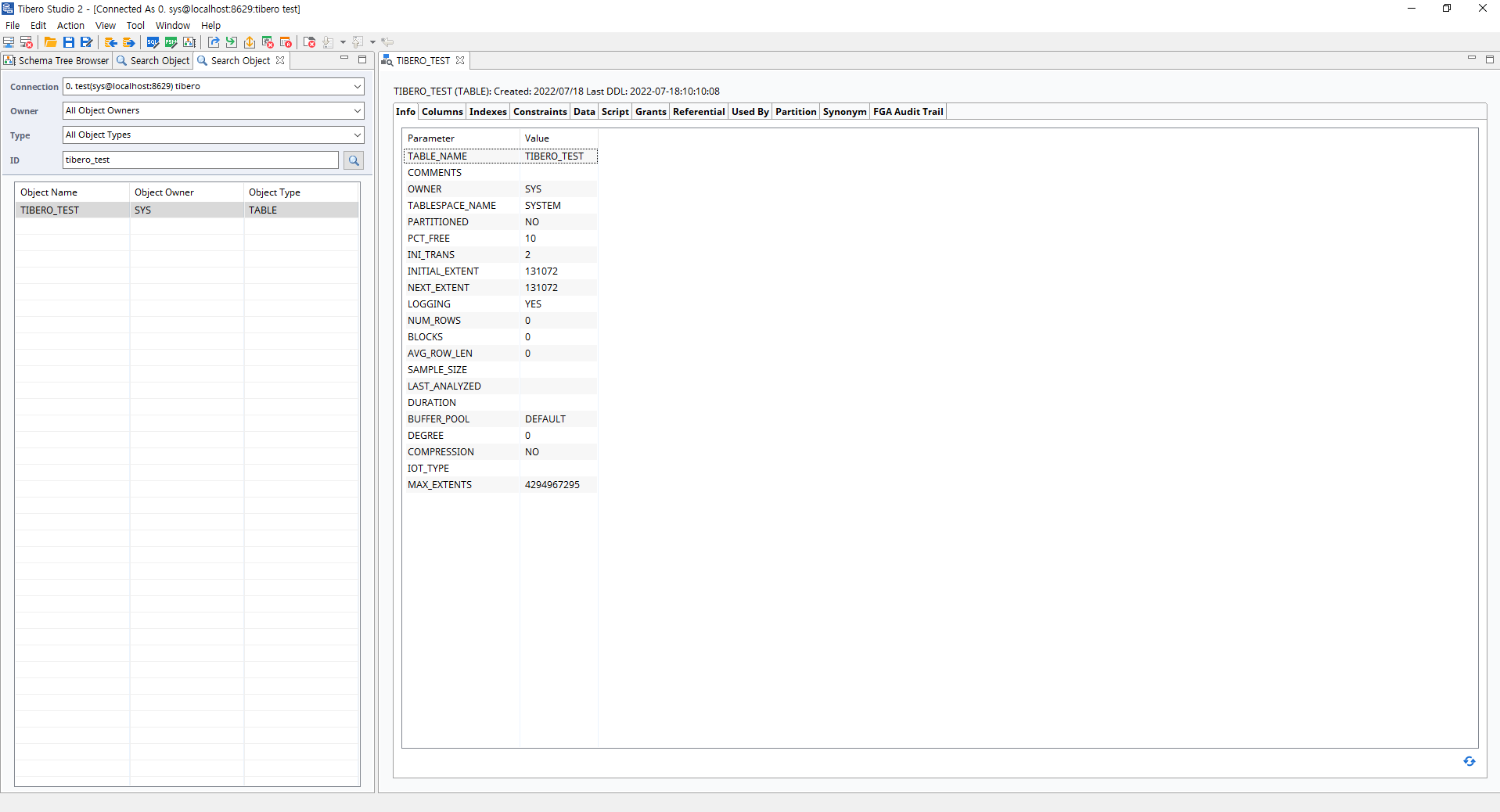1500x812 pixels.
Task: Click the document-with-red-x toolbar icon
Action: (309, 42)
